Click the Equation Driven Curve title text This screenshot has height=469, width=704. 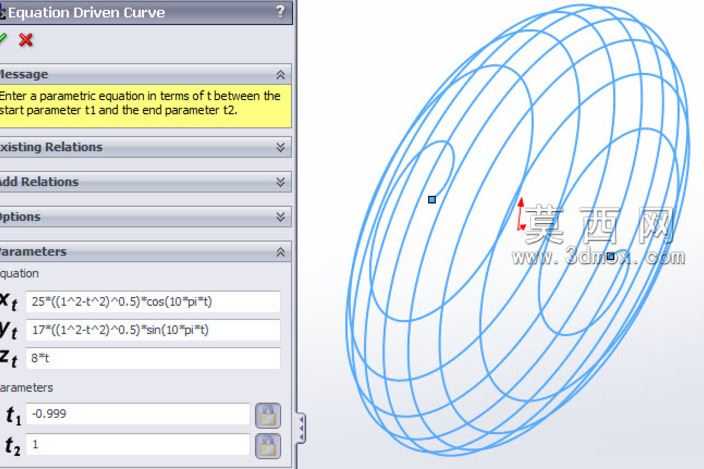point(86,13)
